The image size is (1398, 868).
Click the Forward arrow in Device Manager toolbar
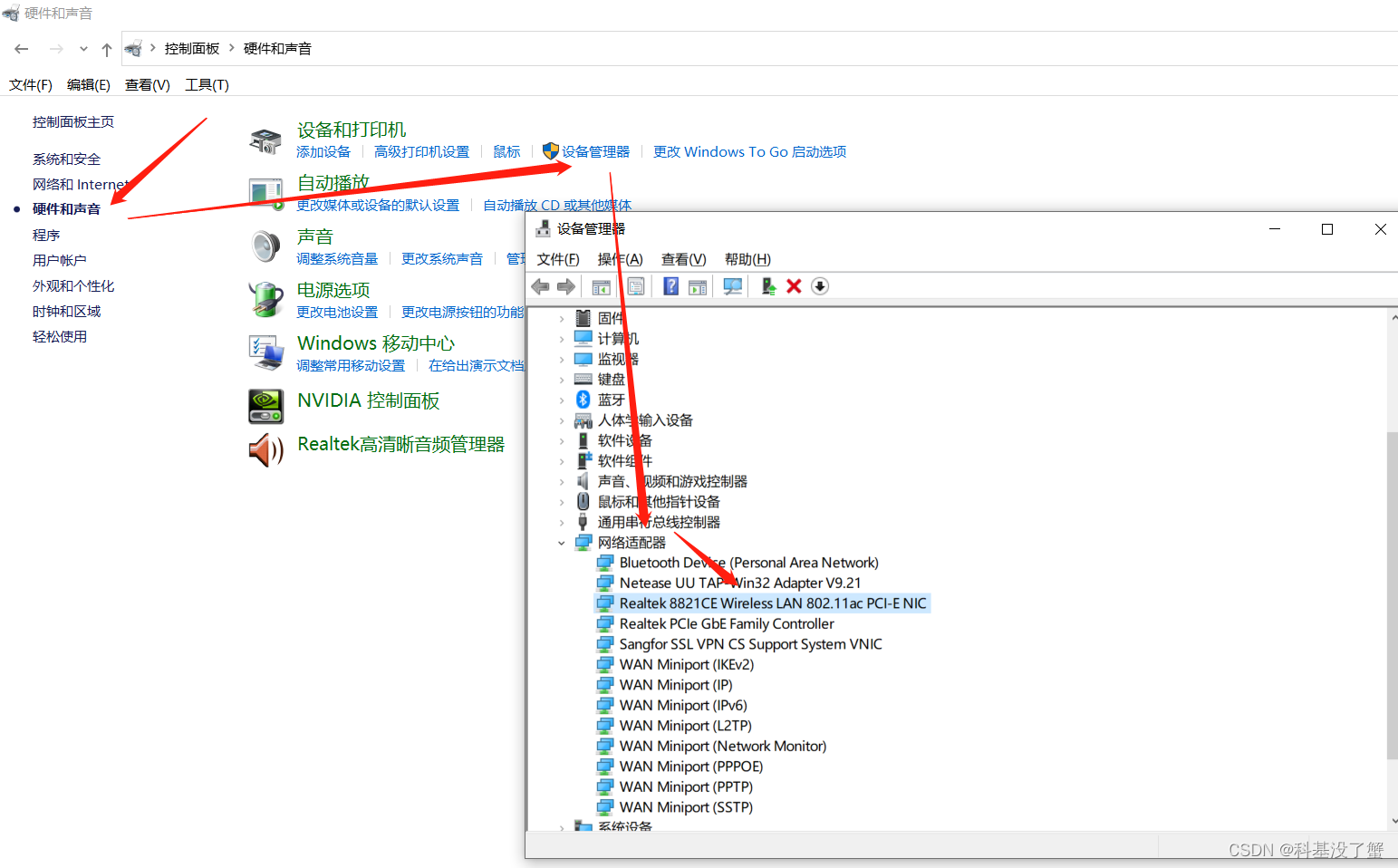[x=566, y=286]
